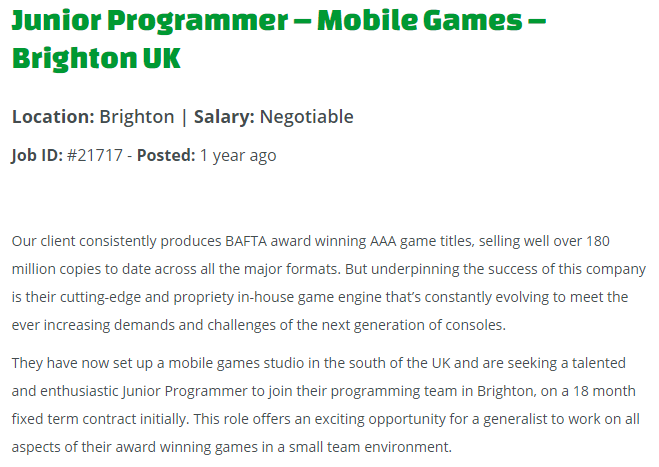Click the "1 year ago" posted date

pos(238,155)
